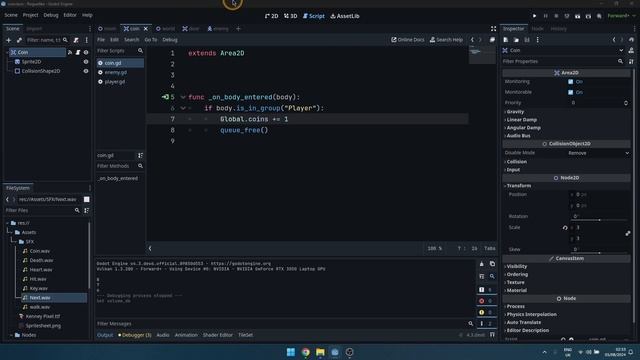Image resolution: width=640 pixels, height=360 pixels.
Task: Select Next.wav in FileSystem
Action: [x=54, y=298]
